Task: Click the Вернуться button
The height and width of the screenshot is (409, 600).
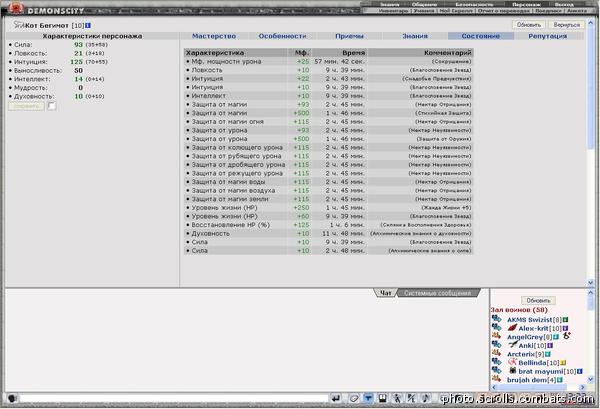Action: click(x=566, y=25)
